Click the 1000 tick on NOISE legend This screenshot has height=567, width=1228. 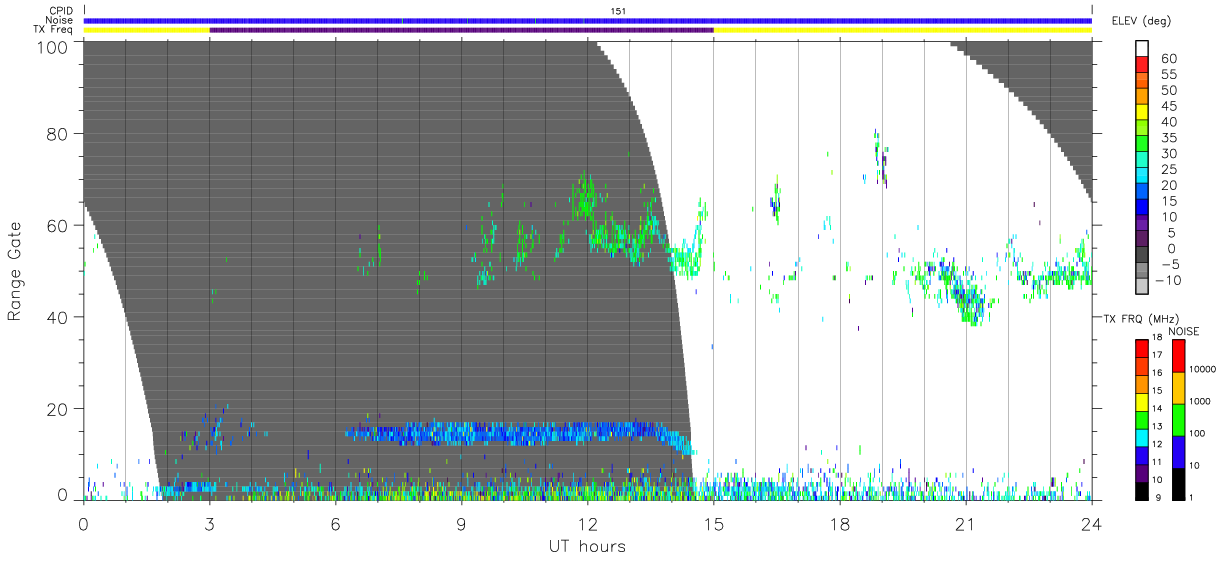click(x=1201, y=401)
